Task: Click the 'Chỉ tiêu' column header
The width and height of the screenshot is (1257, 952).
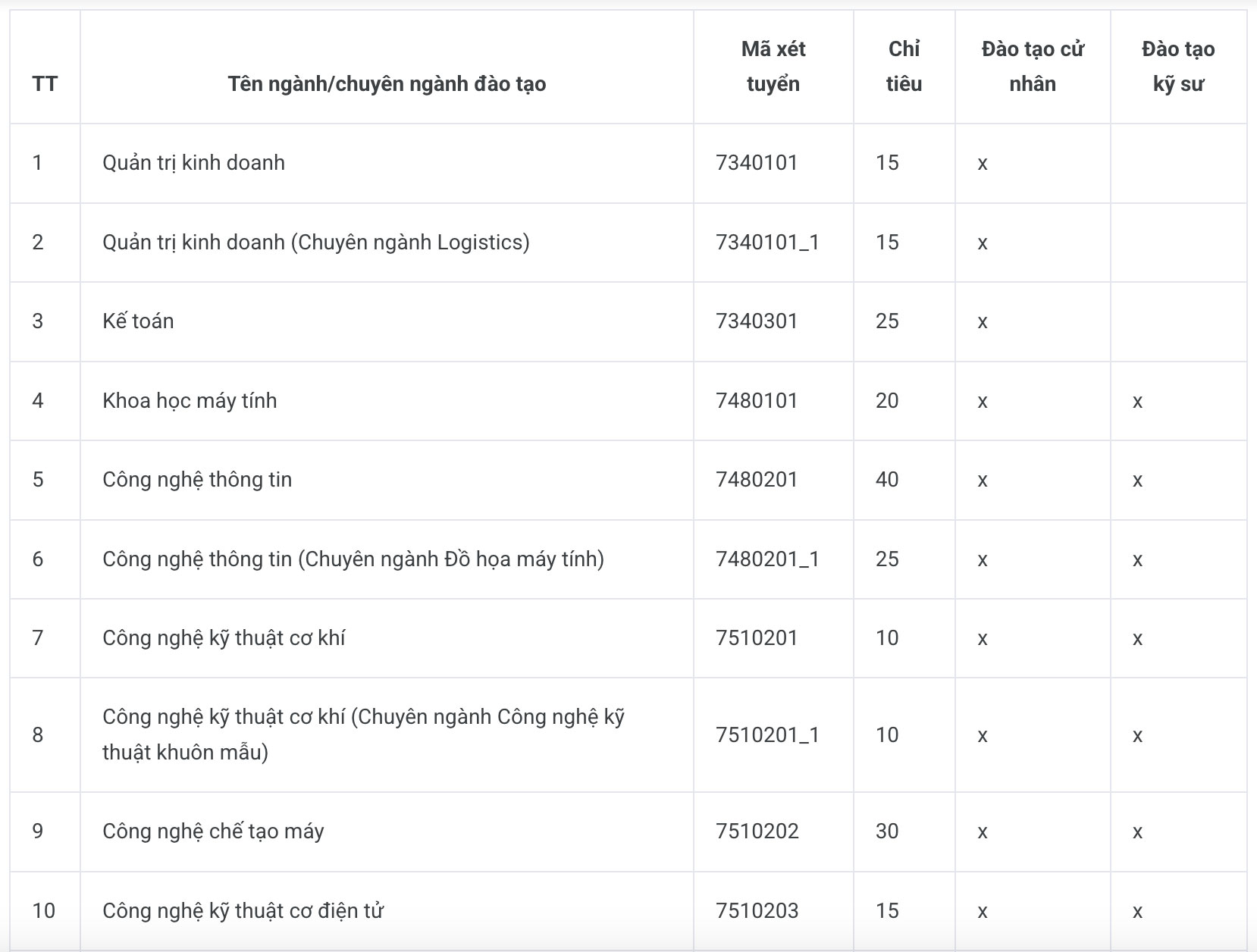Action: pos(904,66)
